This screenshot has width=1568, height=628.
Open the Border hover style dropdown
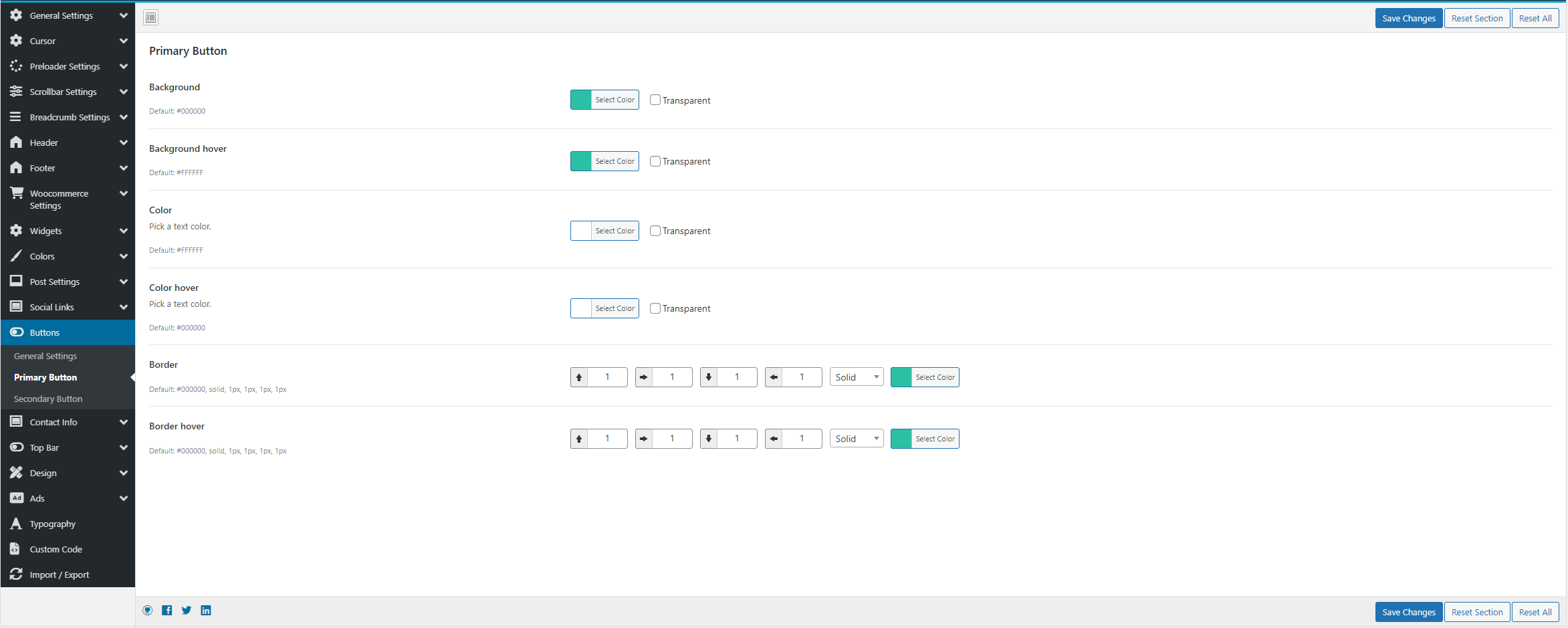856,439
